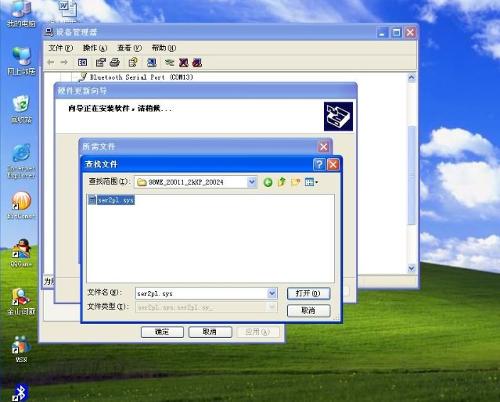Click the Back arrow in Device Manager toolbar

[51, 62]
